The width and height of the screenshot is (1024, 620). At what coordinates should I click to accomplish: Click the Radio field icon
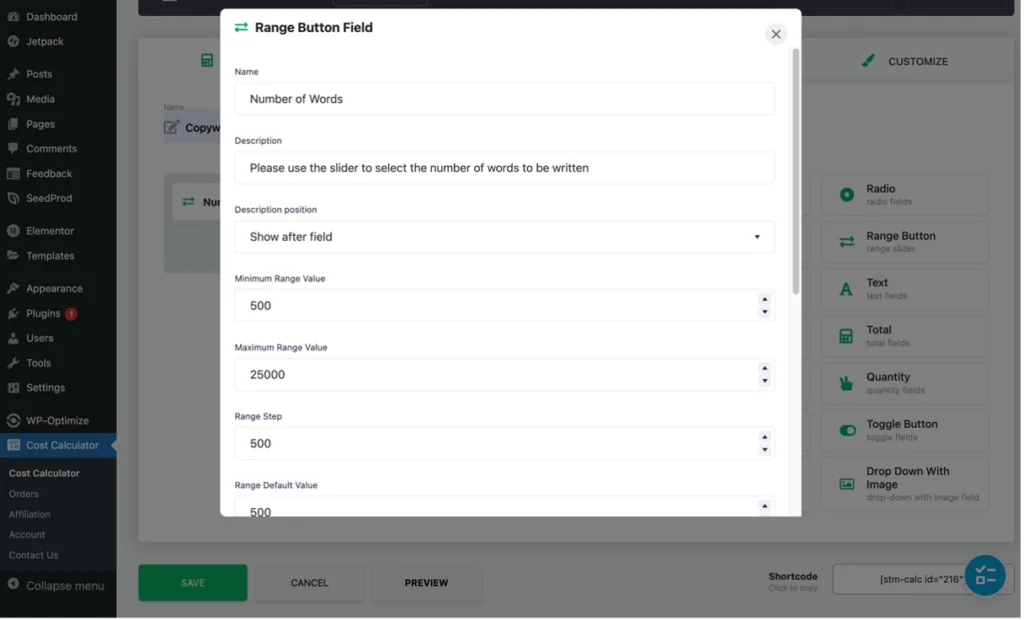pos(847,194)
